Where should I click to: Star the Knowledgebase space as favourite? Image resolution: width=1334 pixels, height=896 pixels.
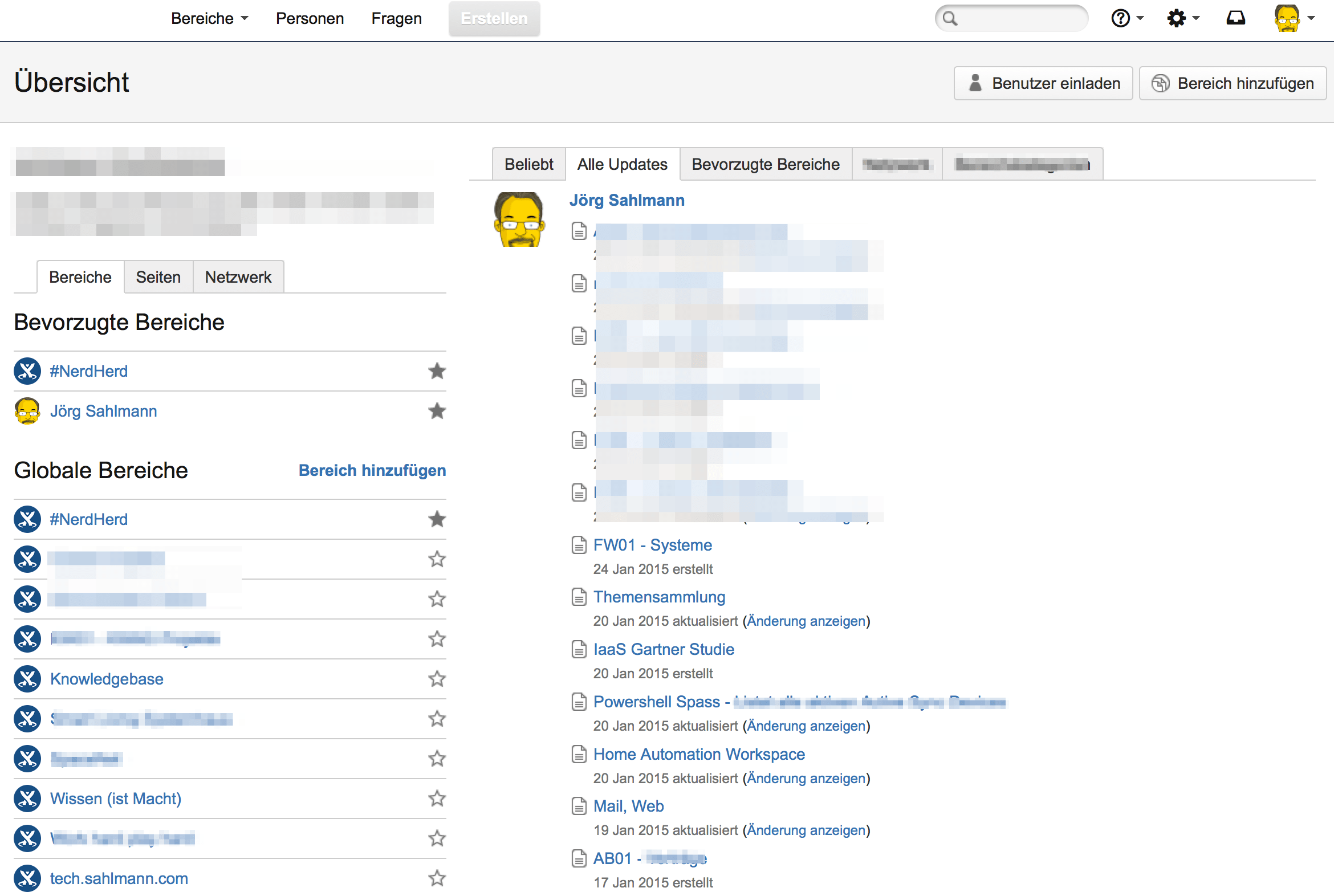click(437, 679)
